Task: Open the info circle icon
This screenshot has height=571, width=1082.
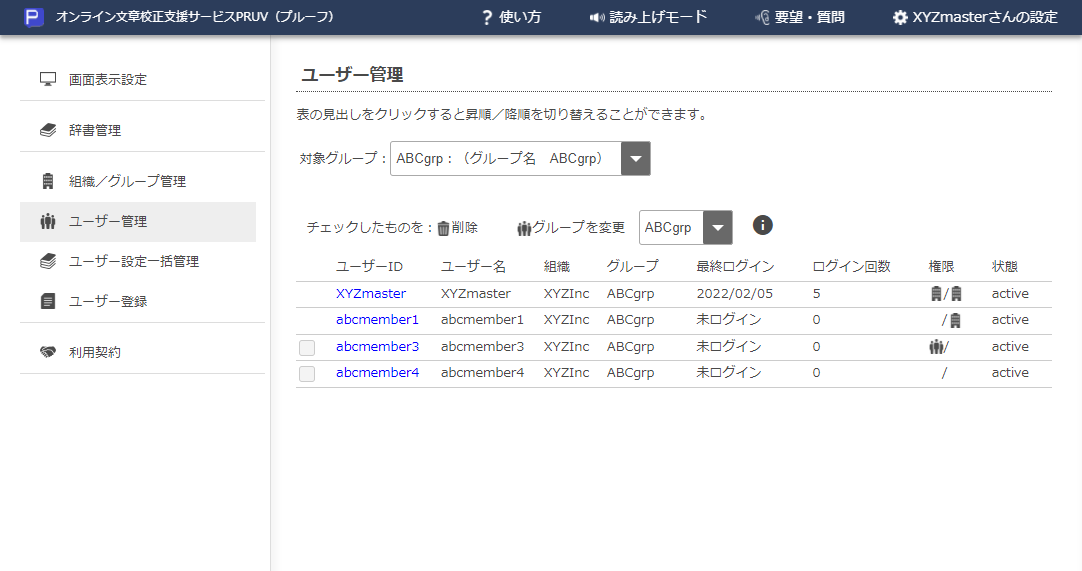Action: click(x=763, y=225)
